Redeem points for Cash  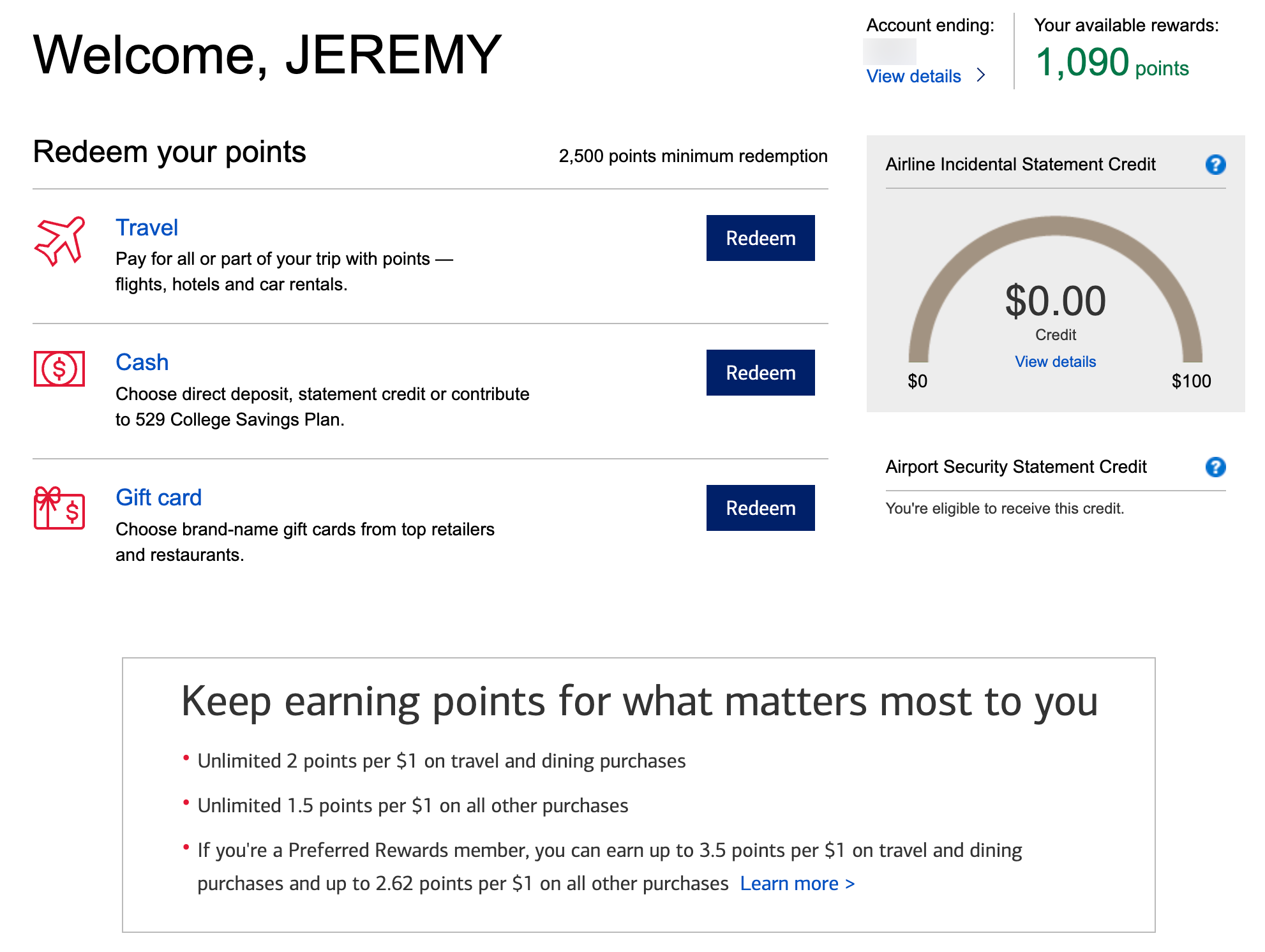(x=760, y=373)
